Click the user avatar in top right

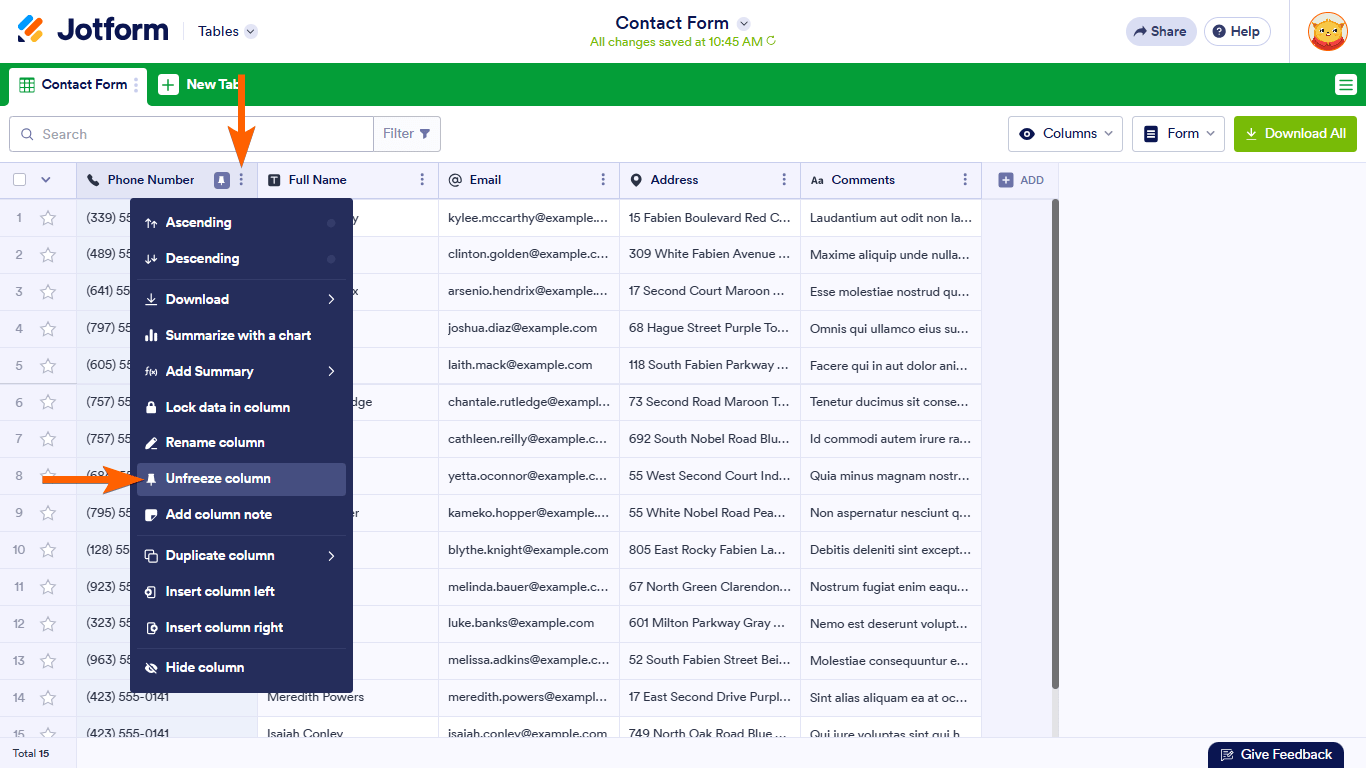pos(1327,31)
